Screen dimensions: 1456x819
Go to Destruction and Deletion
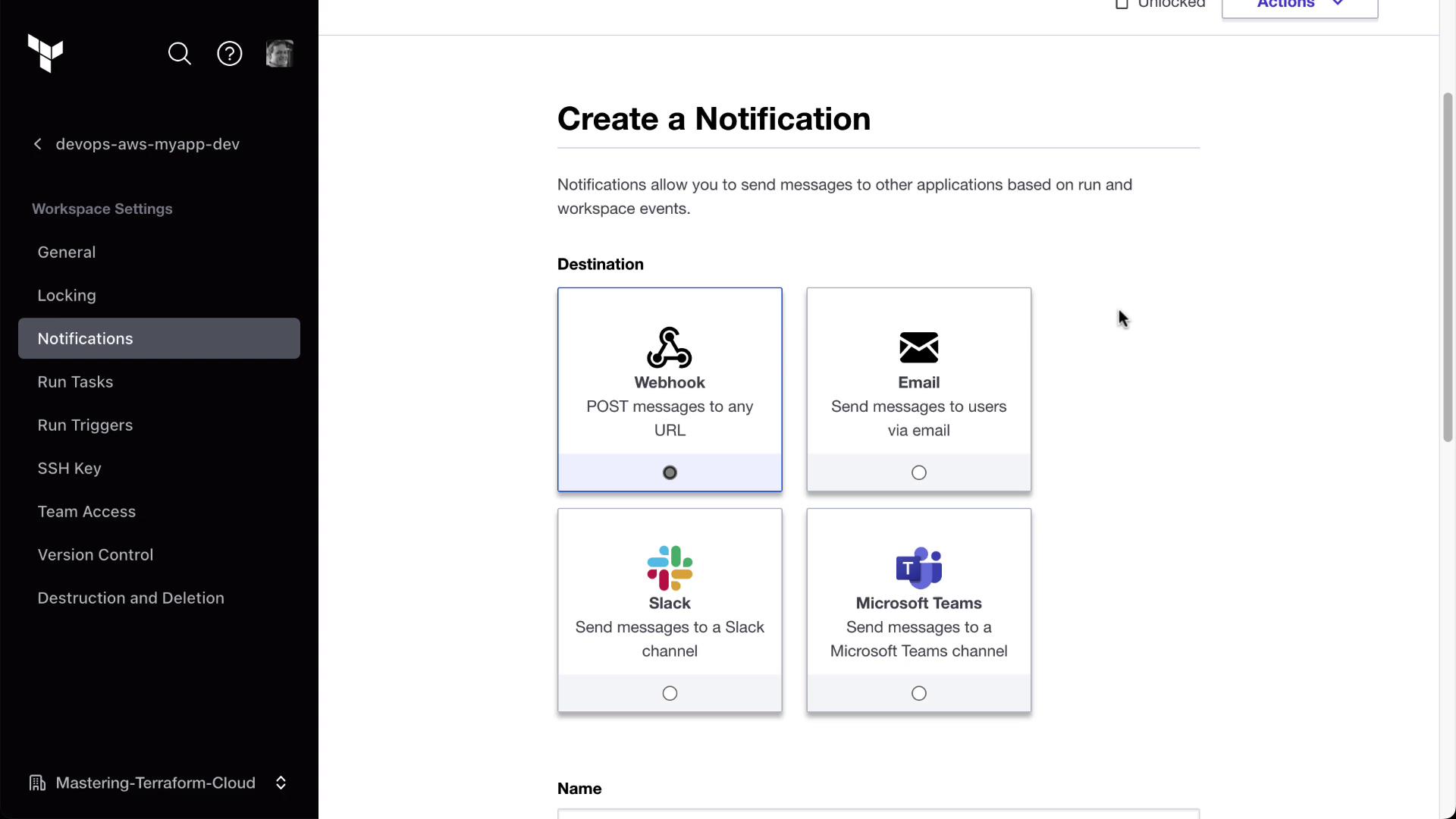pos(130,598)
